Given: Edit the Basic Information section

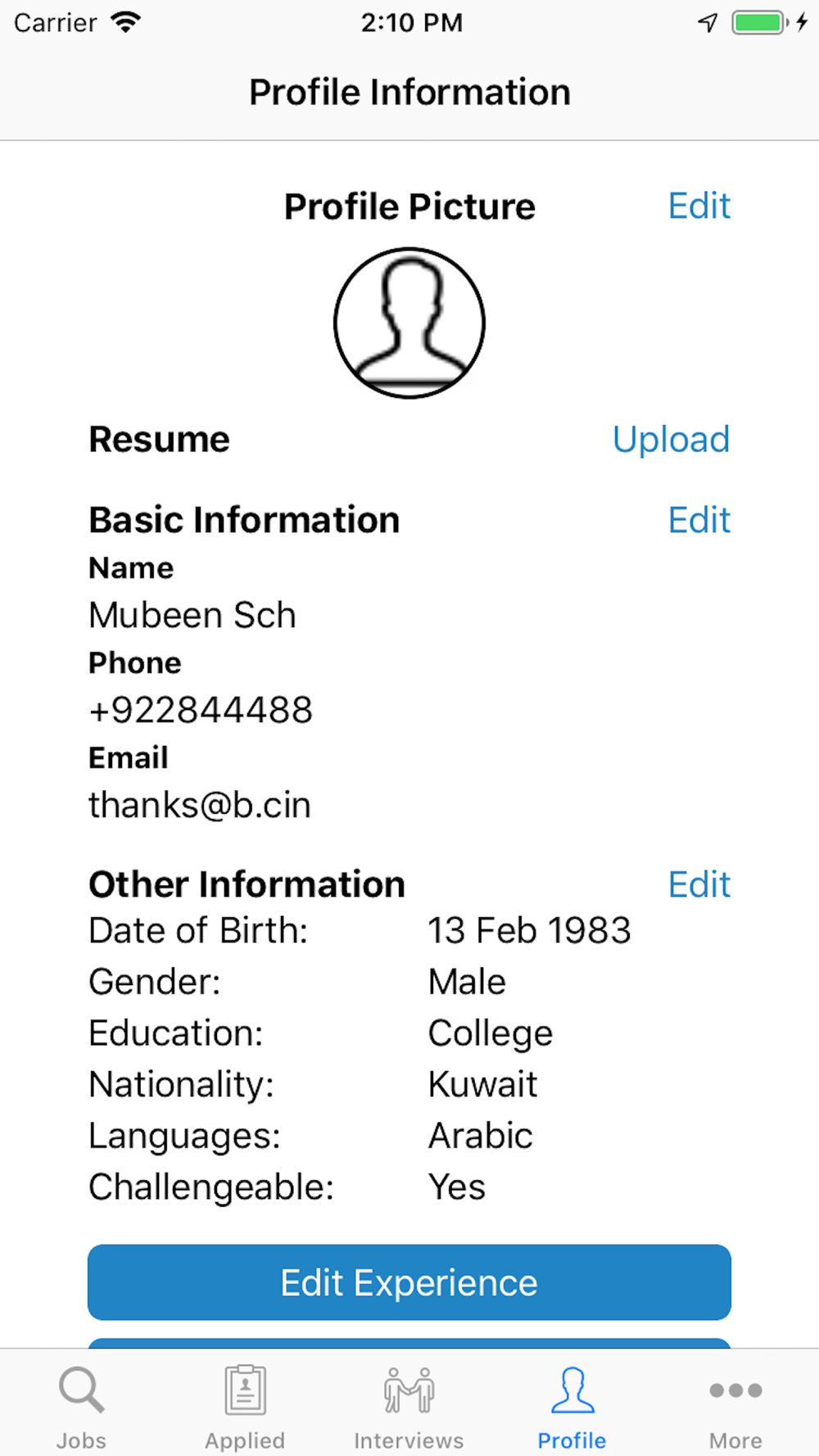Looking at the screenshot, I should 699,520.
